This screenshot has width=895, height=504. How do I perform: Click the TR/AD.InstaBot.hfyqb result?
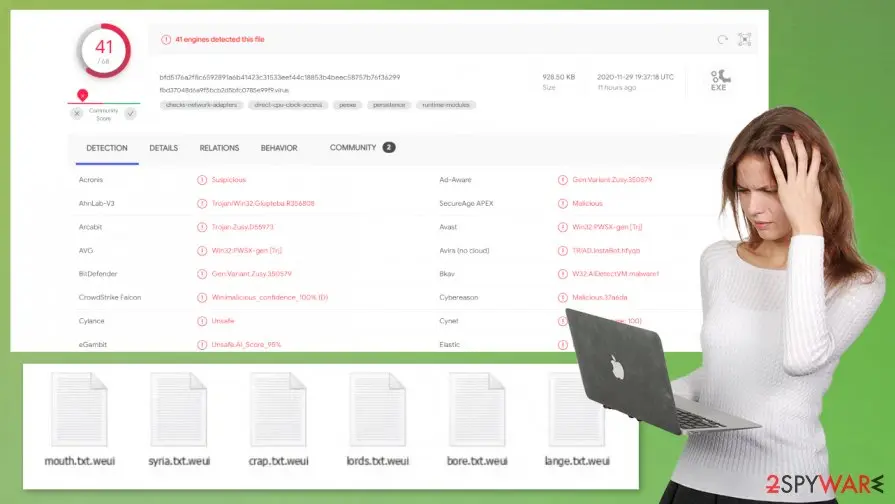606,251
